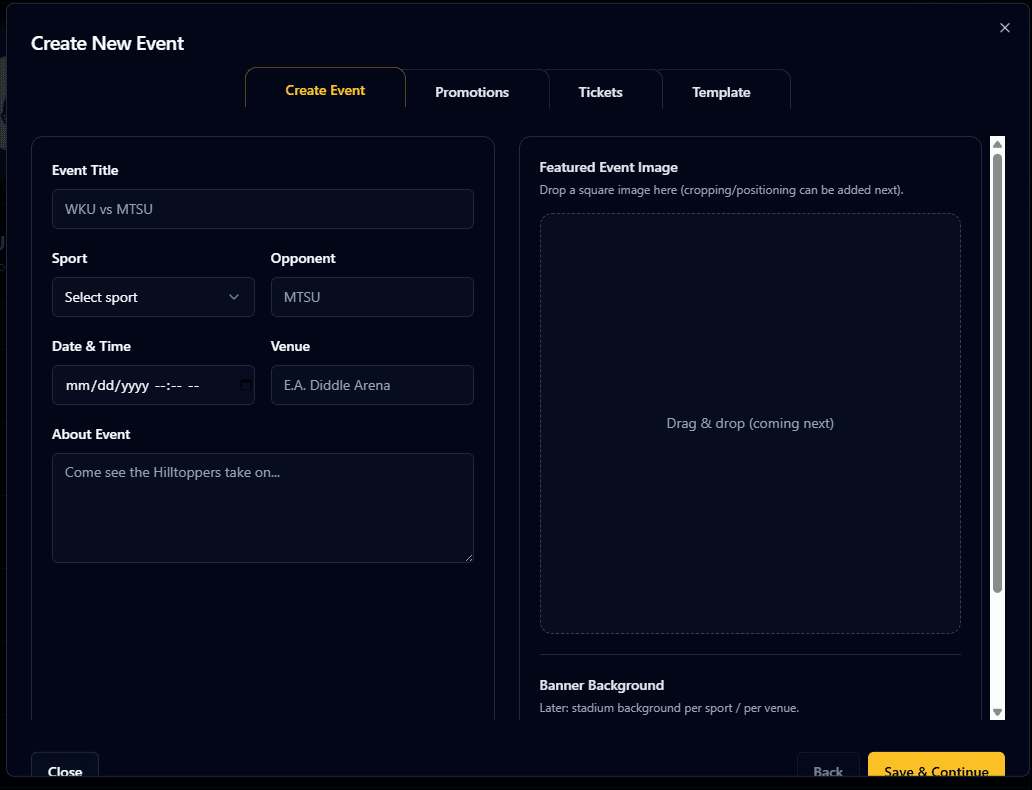Viewport: 1032px width, 790px height.
Task: Switch to the Promotions tab
Action: [472, 91]
